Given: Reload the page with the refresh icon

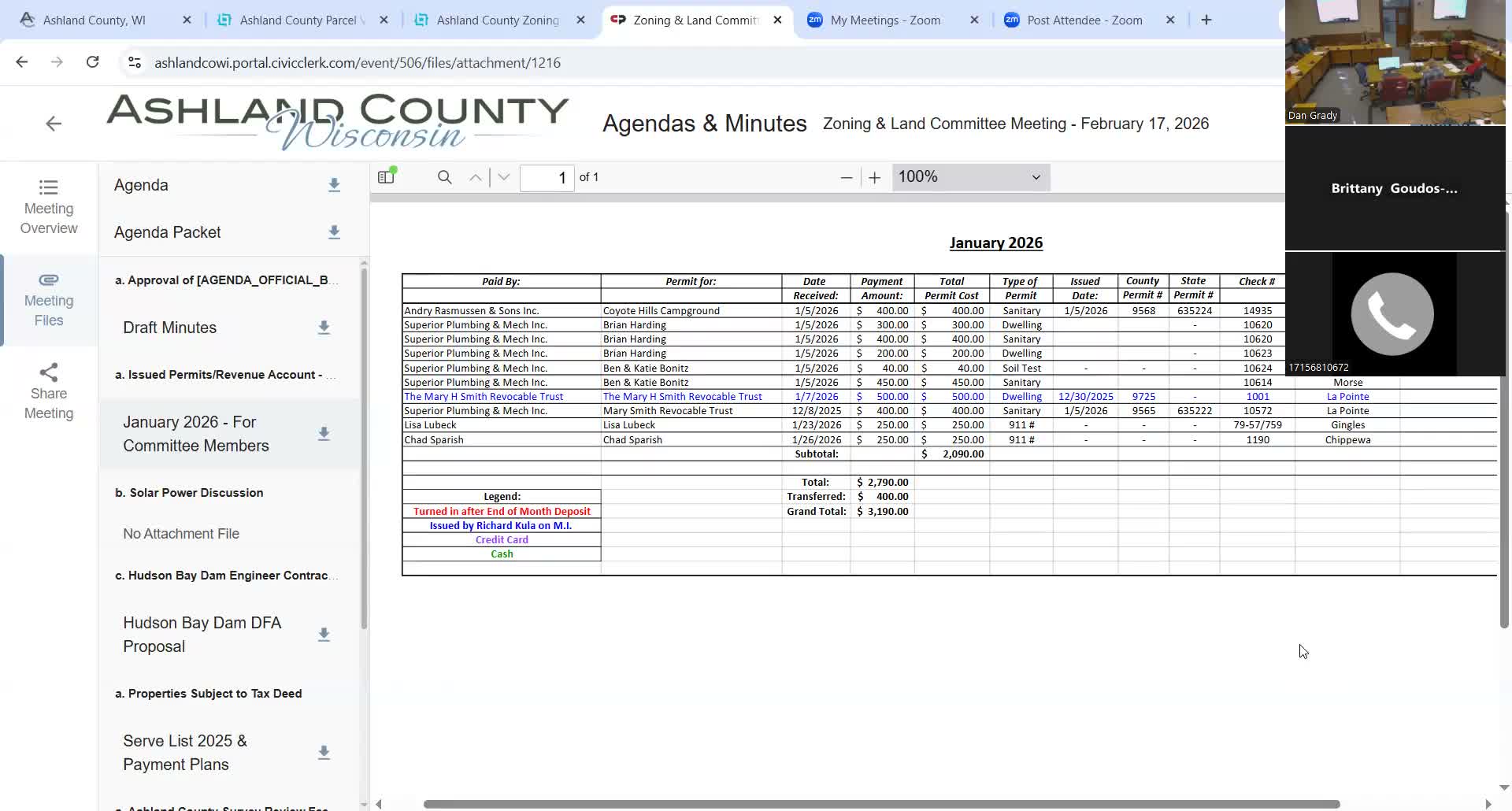Looking at the screenshot, I should click(x=92, y=62).
